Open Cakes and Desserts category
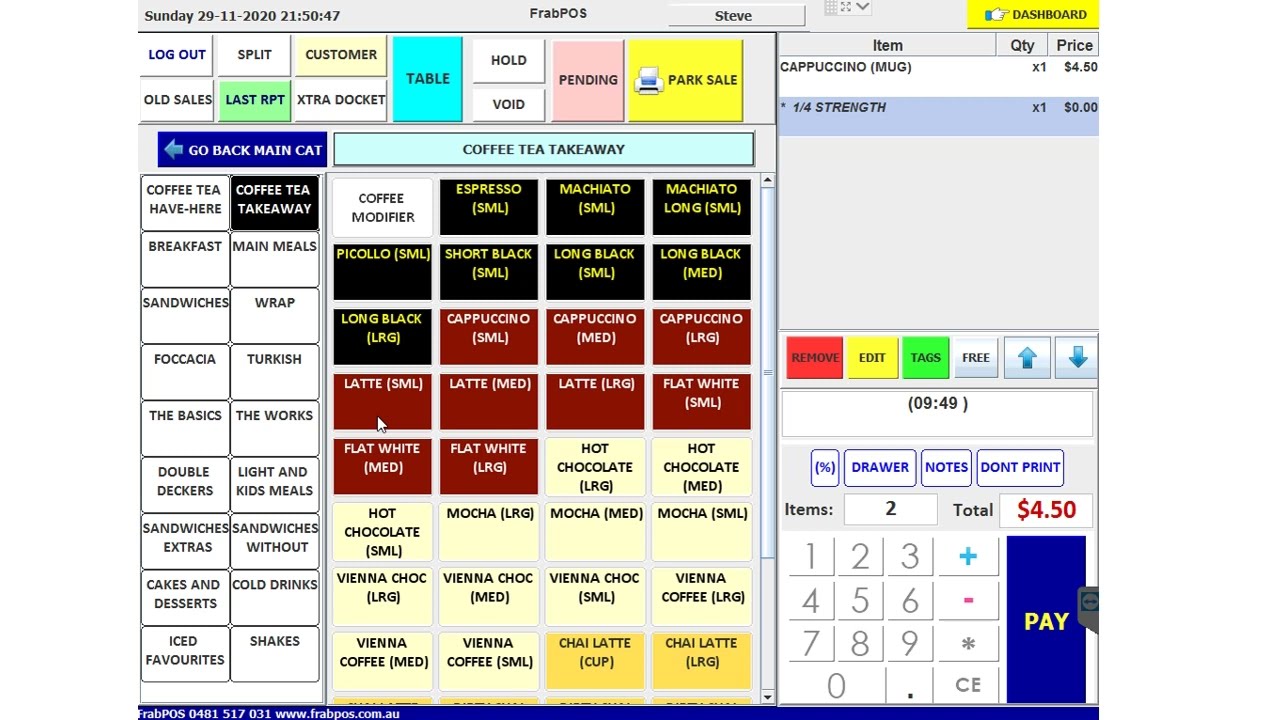 pos(185,597)
